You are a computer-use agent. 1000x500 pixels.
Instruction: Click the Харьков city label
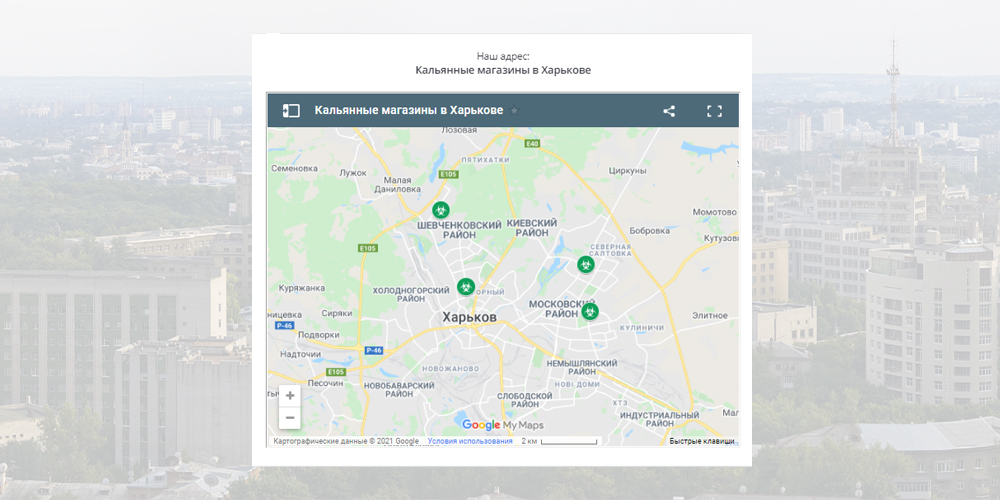click(469, 317)
